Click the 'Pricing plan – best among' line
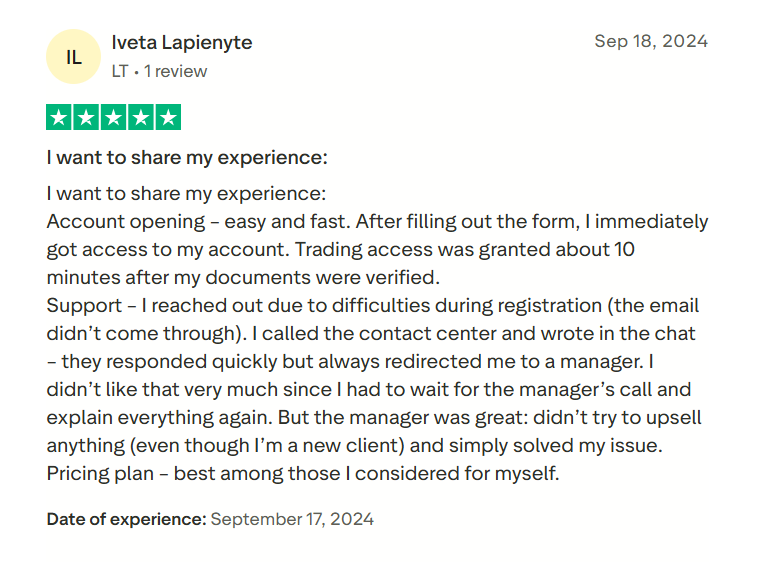765x562 pixels. [x=303, y=473]
